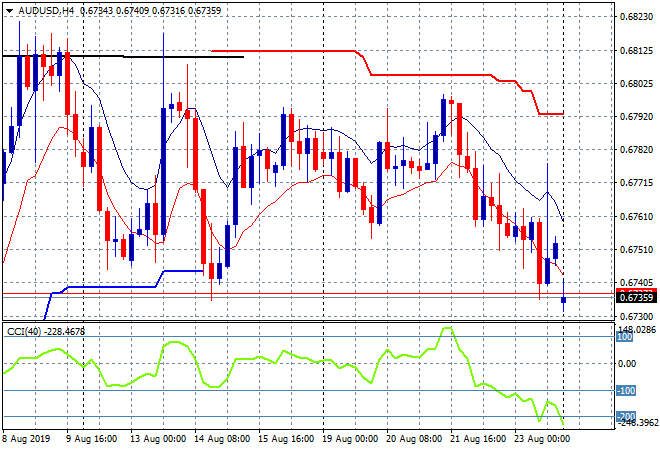Click the 0.67820 price scale label
This screenshot has width=660, height=450.
tap(636, 149)
